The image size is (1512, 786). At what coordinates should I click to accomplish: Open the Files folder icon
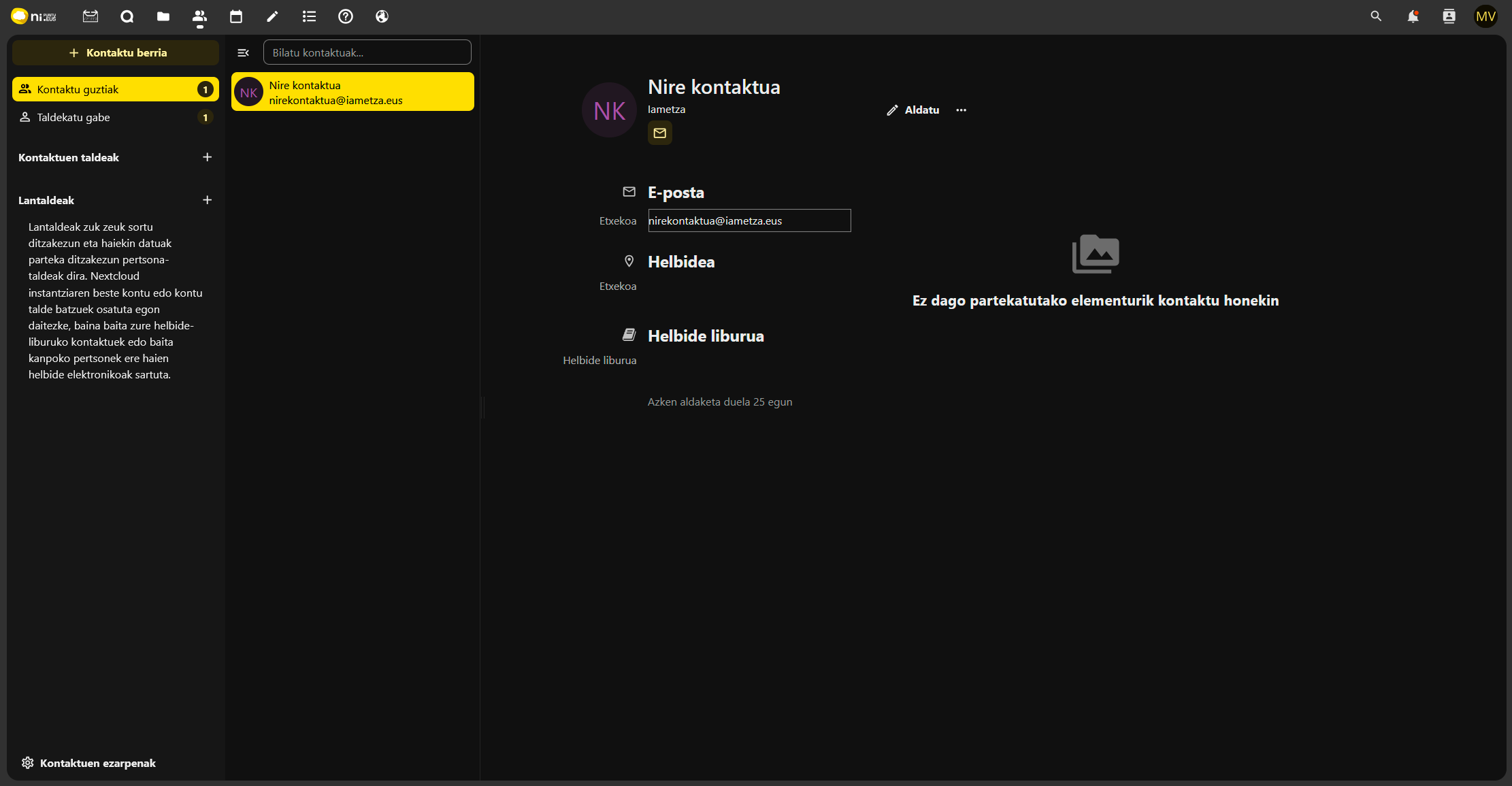pyautogui.click(x=163, y=16)
